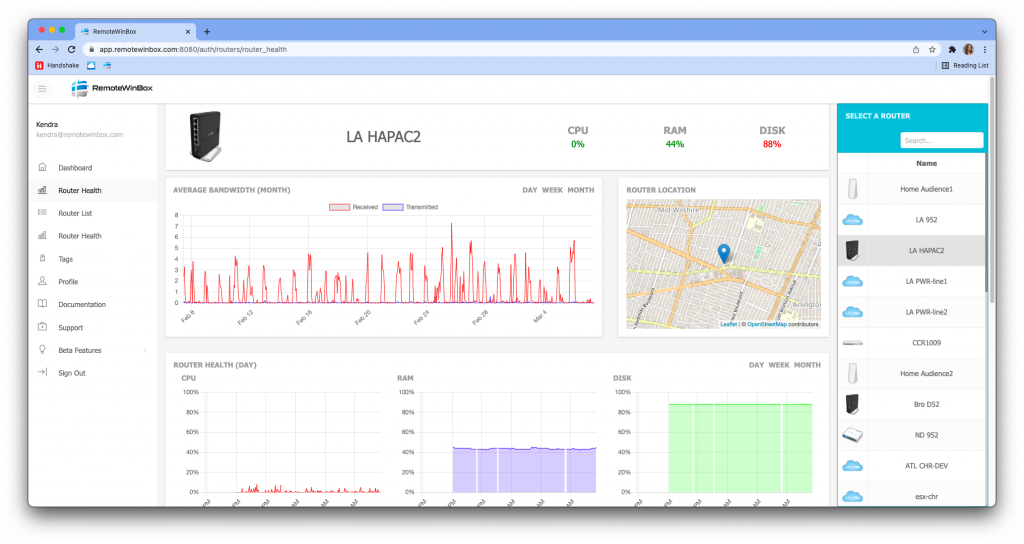Click the kendra@remotewinbox.com email text
The width and height of the screenshot is (1024, 544).
80,135
